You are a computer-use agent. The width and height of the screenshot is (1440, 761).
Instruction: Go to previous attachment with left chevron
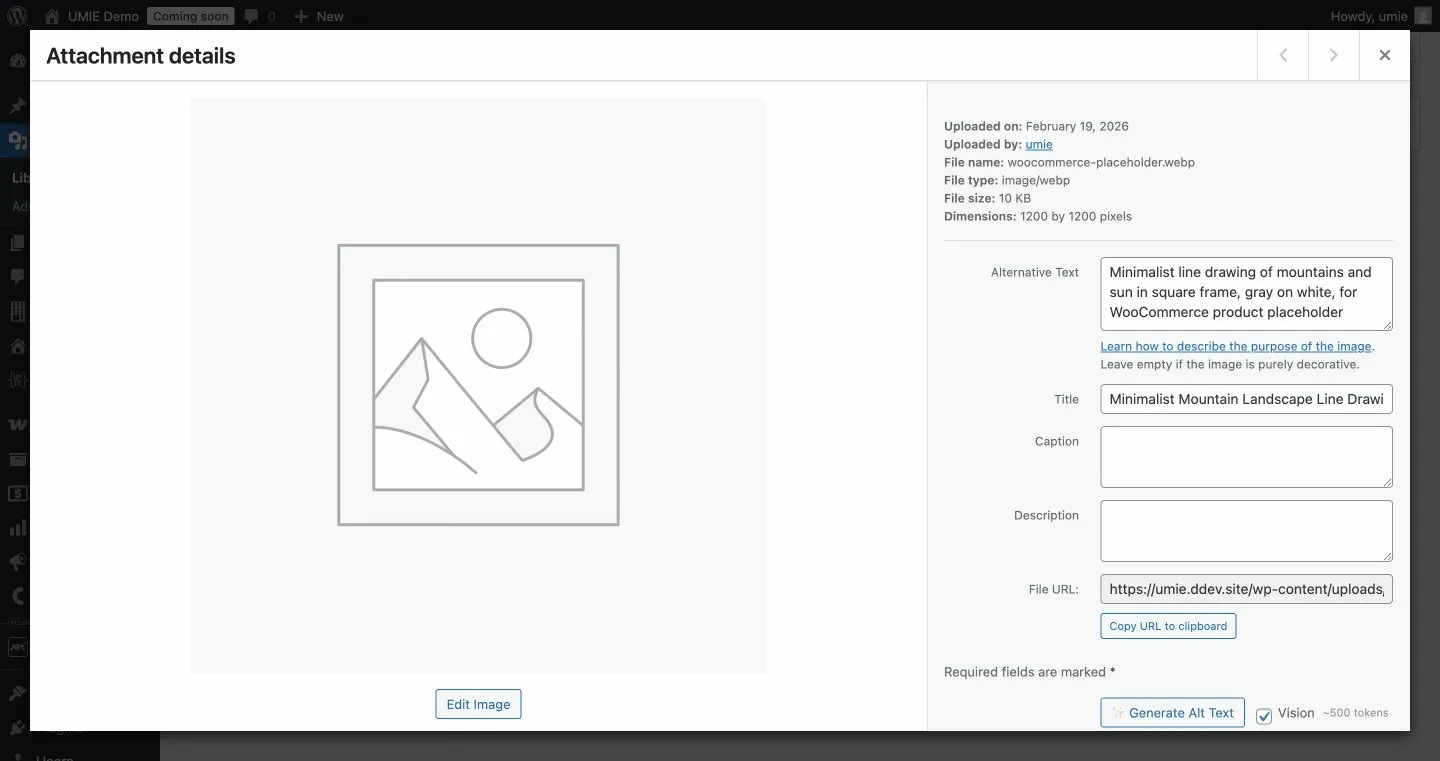(x=1283, y=55)
